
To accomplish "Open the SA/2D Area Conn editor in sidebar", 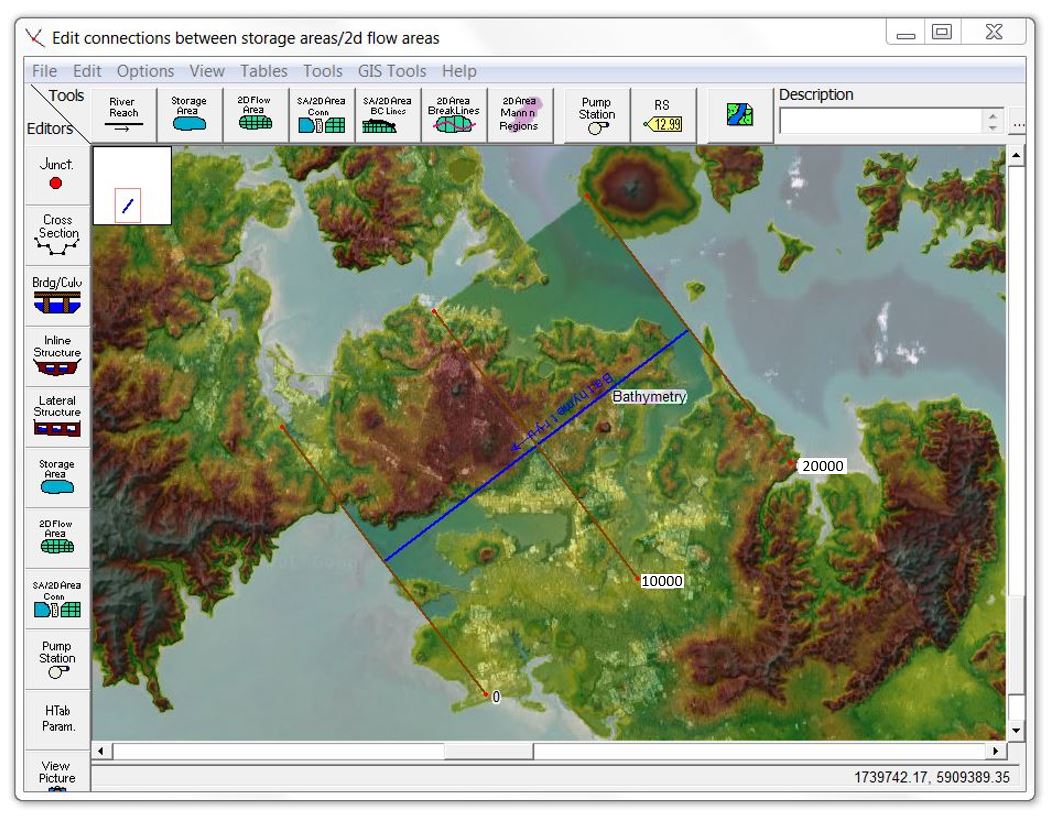I will coord(57,599).
